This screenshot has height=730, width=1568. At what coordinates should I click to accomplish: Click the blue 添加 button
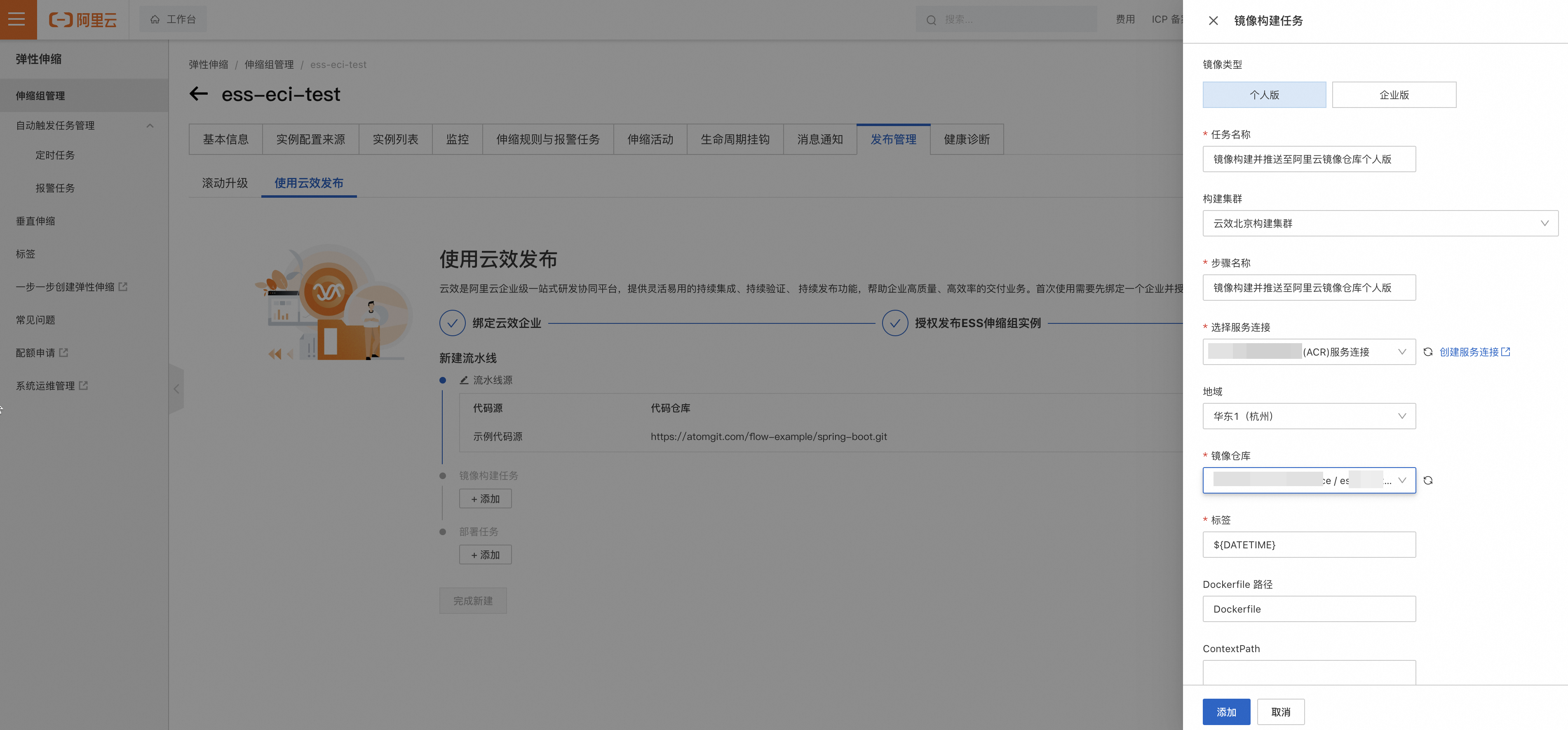1226,712
